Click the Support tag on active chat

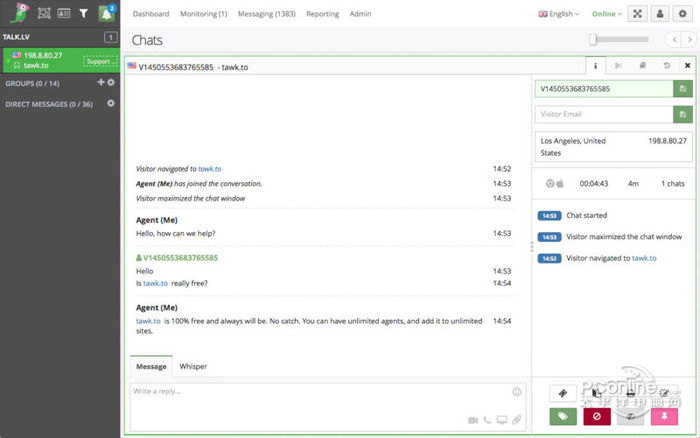pos(100,62)
